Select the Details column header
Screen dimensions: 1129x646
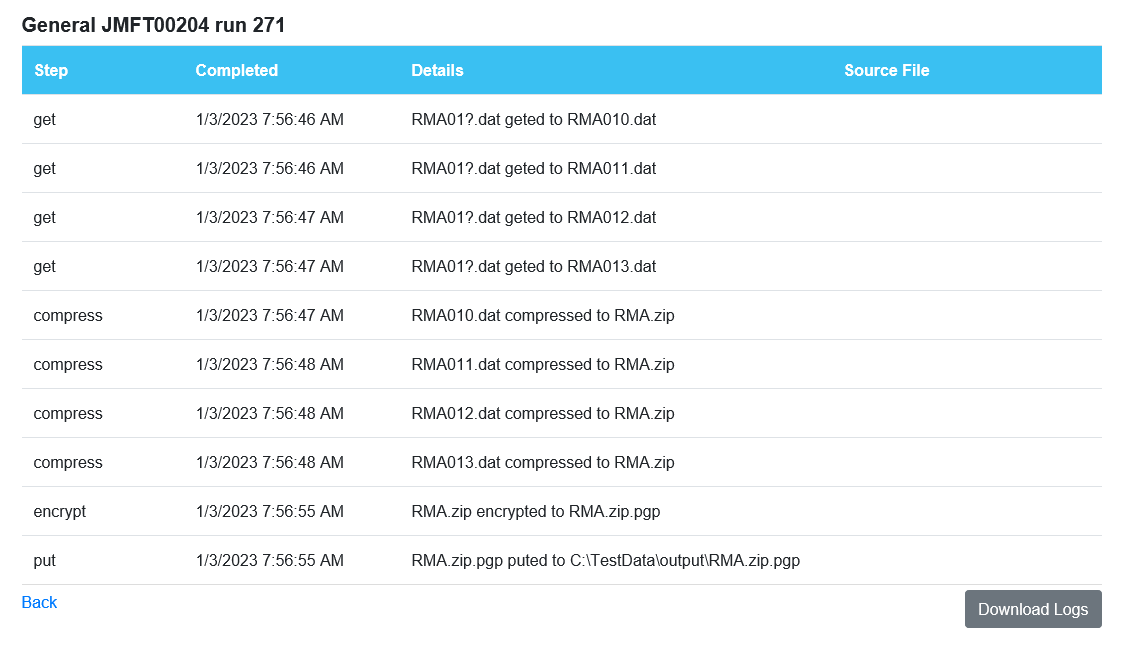[437, 71]
